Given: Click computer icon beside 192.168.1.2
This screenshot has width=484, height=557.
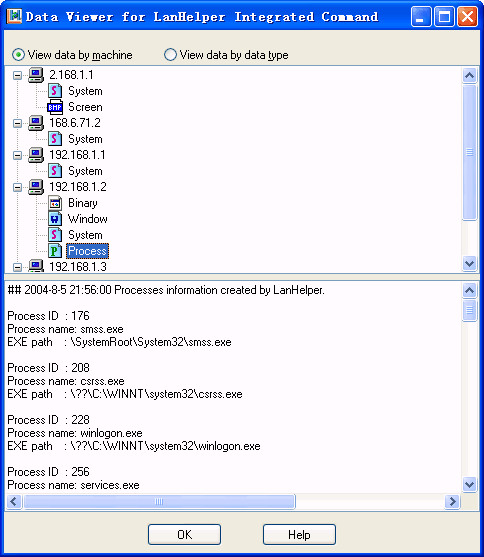Looking at the screenshot, I should 36,187.
